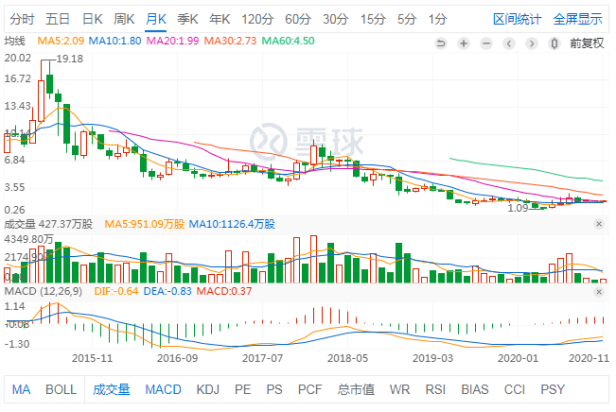This screenshot has height=412, width=616.
Task: Click the reset/undo chart view icon
Action: click(x=441, y=43)
